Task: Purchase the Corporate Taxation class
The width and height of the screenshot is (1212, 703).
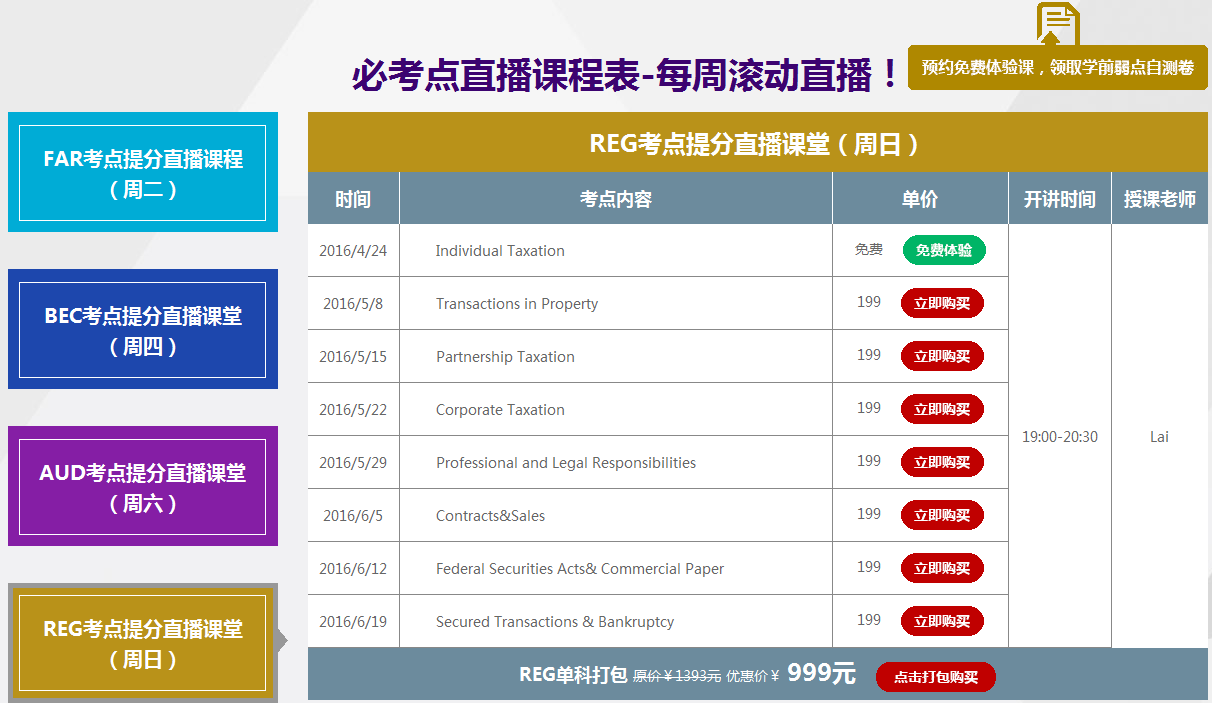Action: click(x=942, y=409)
